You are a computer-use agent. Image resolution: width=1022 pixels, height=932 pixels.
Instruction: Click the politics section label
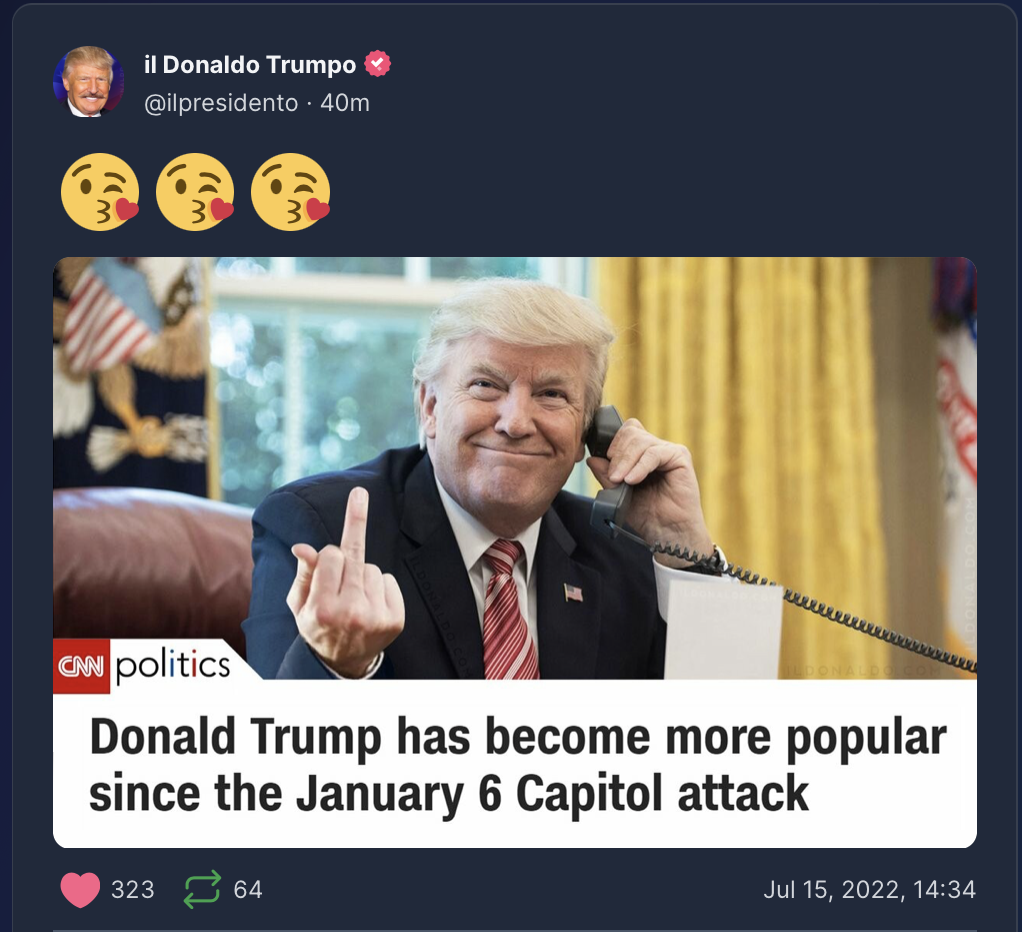173,666
